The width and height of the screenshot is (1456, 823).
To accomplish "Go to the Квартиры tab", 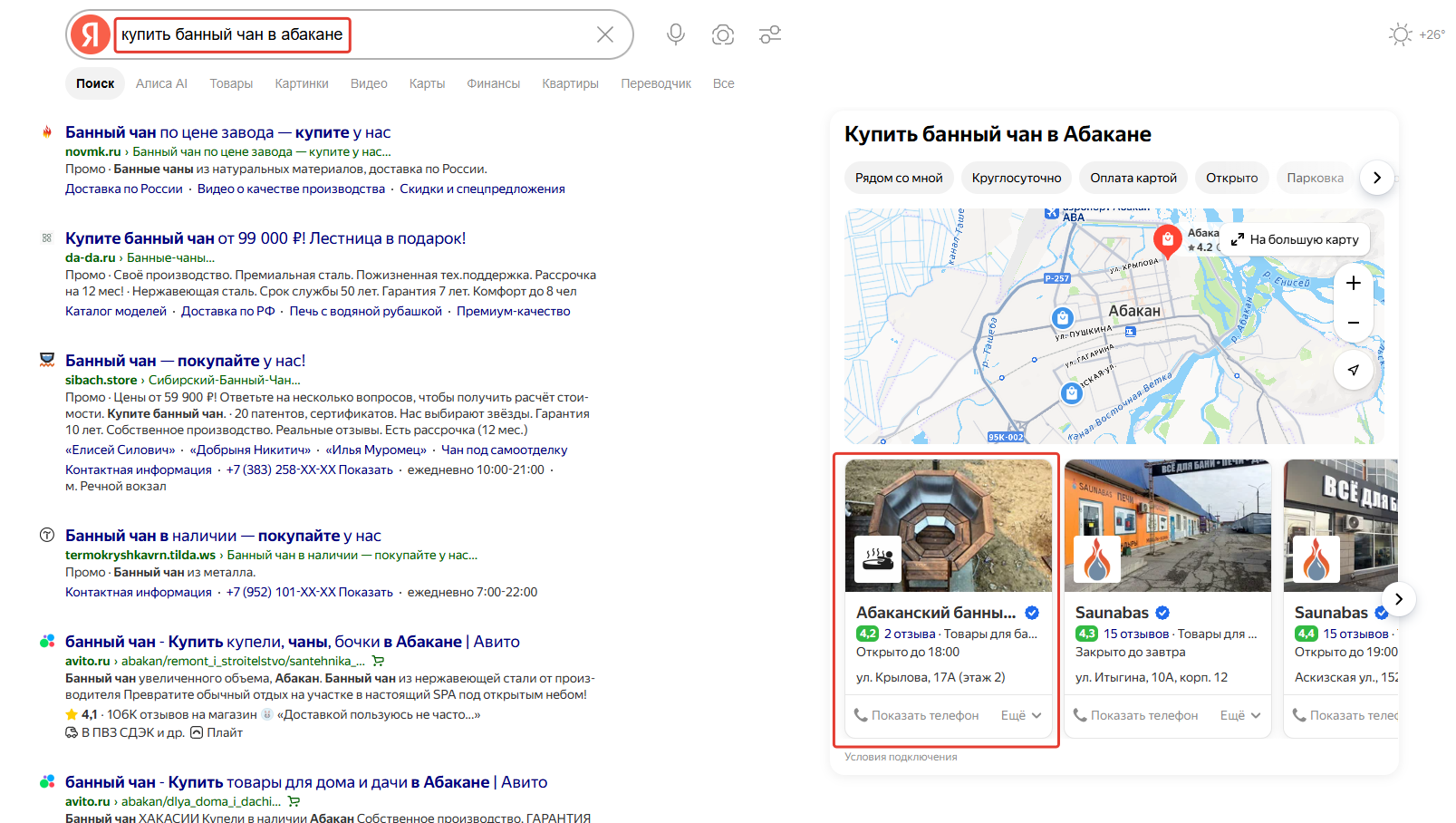I will pos(571,83).
